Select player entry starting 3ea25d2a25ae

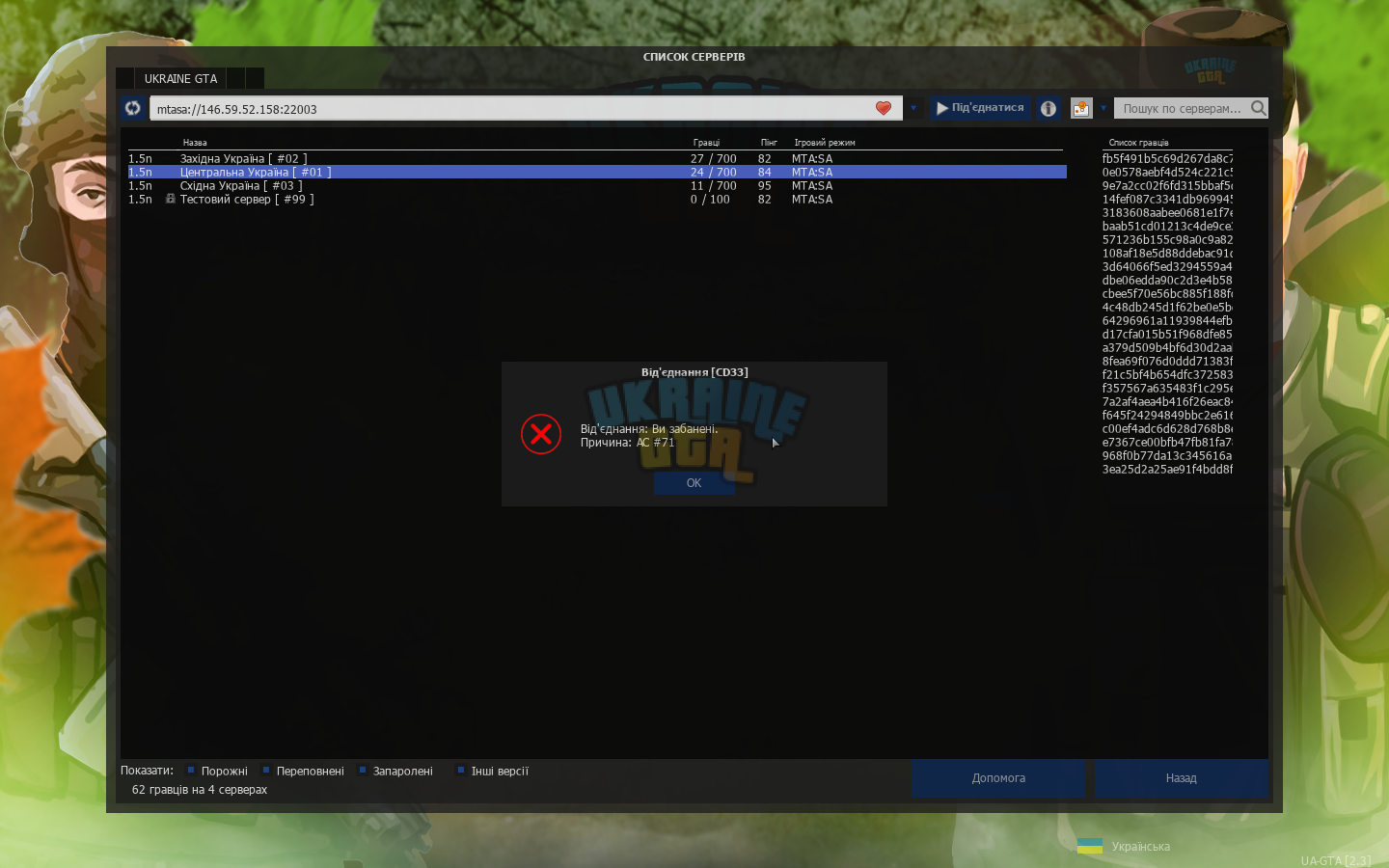pyautogui.click(x=1167, y=469)
